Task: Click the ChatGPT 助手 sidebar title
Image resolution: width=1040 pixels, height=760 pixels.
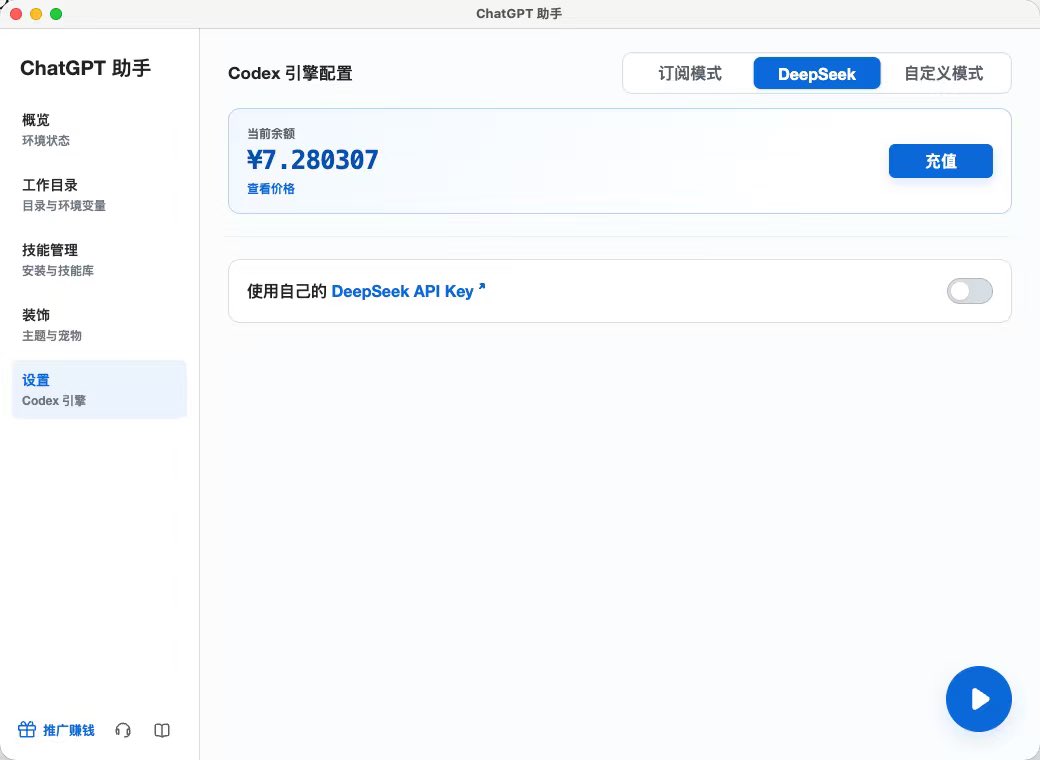Action: (x=86, y=68)
